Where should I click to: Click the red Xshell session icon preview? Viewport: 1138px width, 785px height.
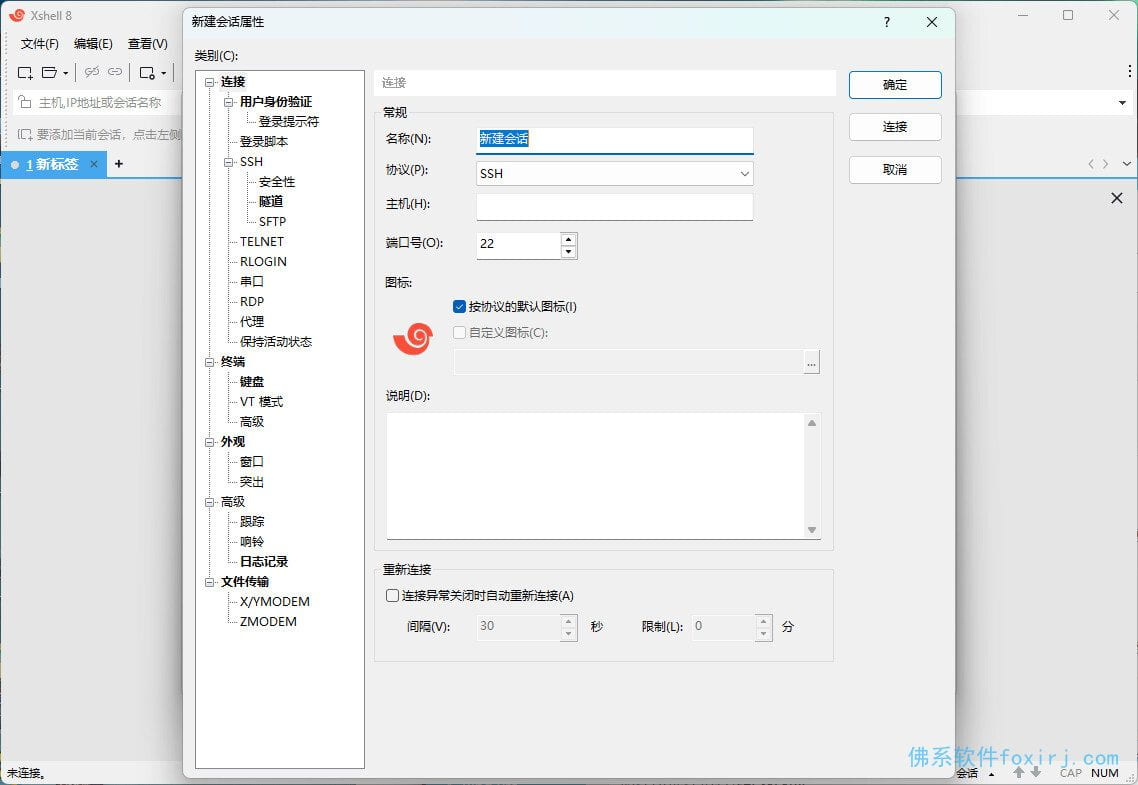(x=413, y=339)
